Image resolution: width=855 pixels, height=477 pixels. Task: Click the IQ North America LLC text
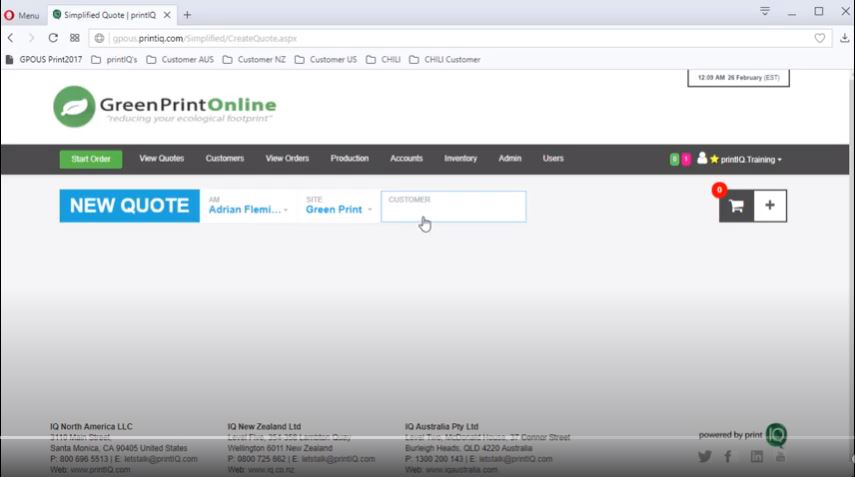[x=91, y=426]
